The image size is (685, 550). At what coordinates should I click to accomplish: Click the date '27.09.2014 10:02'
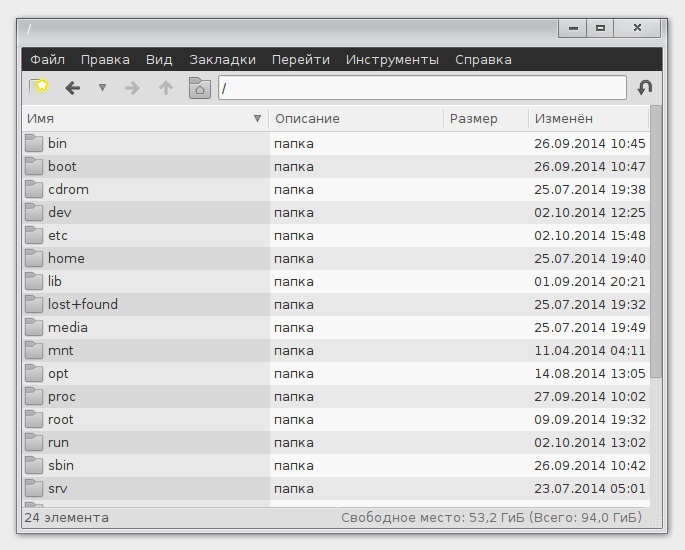pyautogui.click(x=590, y=397)
